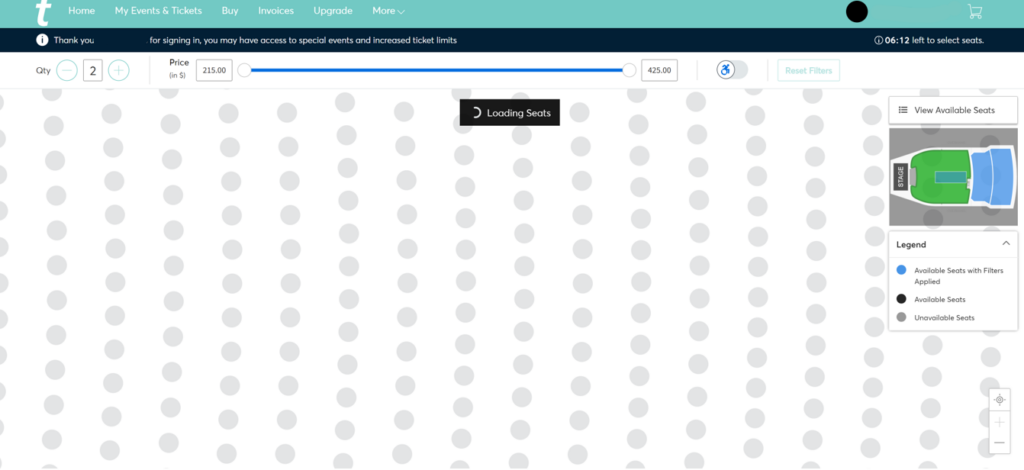Viewport: 1024px width, 470px height.
Task: Click the Ticketmaster logo
Action: (42, 13)
